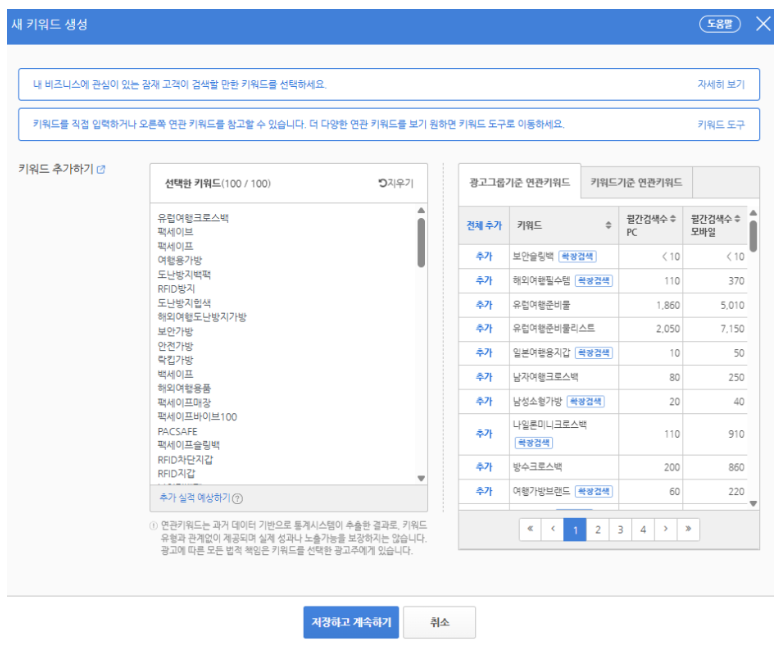Open the 도움말 help button
The image size is (782, 647).
pyautogui.click(x=718, y=24)
